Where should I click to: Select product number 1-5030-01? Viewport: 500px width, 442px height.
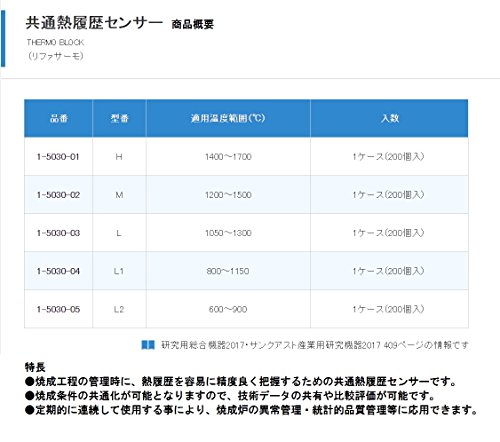[x=58, y=157]
